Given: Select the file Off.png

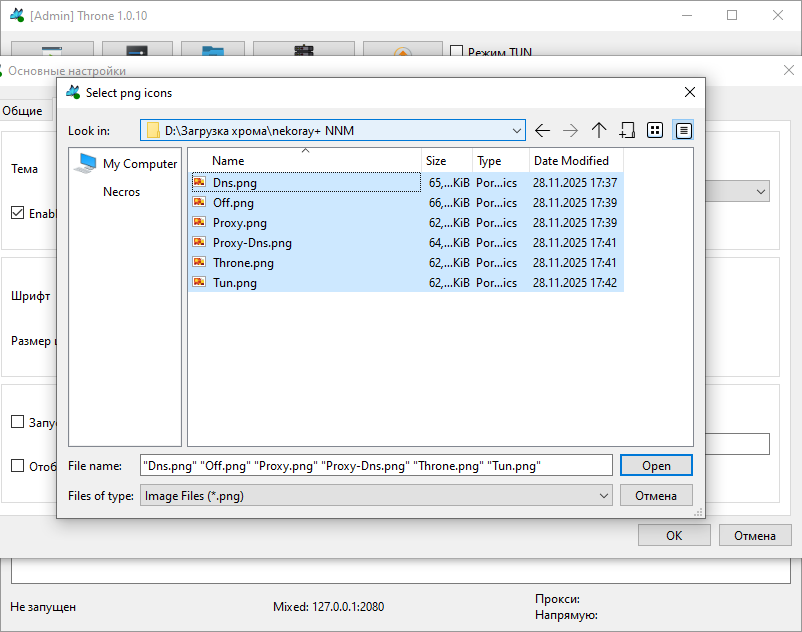Looking at the screenshot, I should tap(233, 202).
